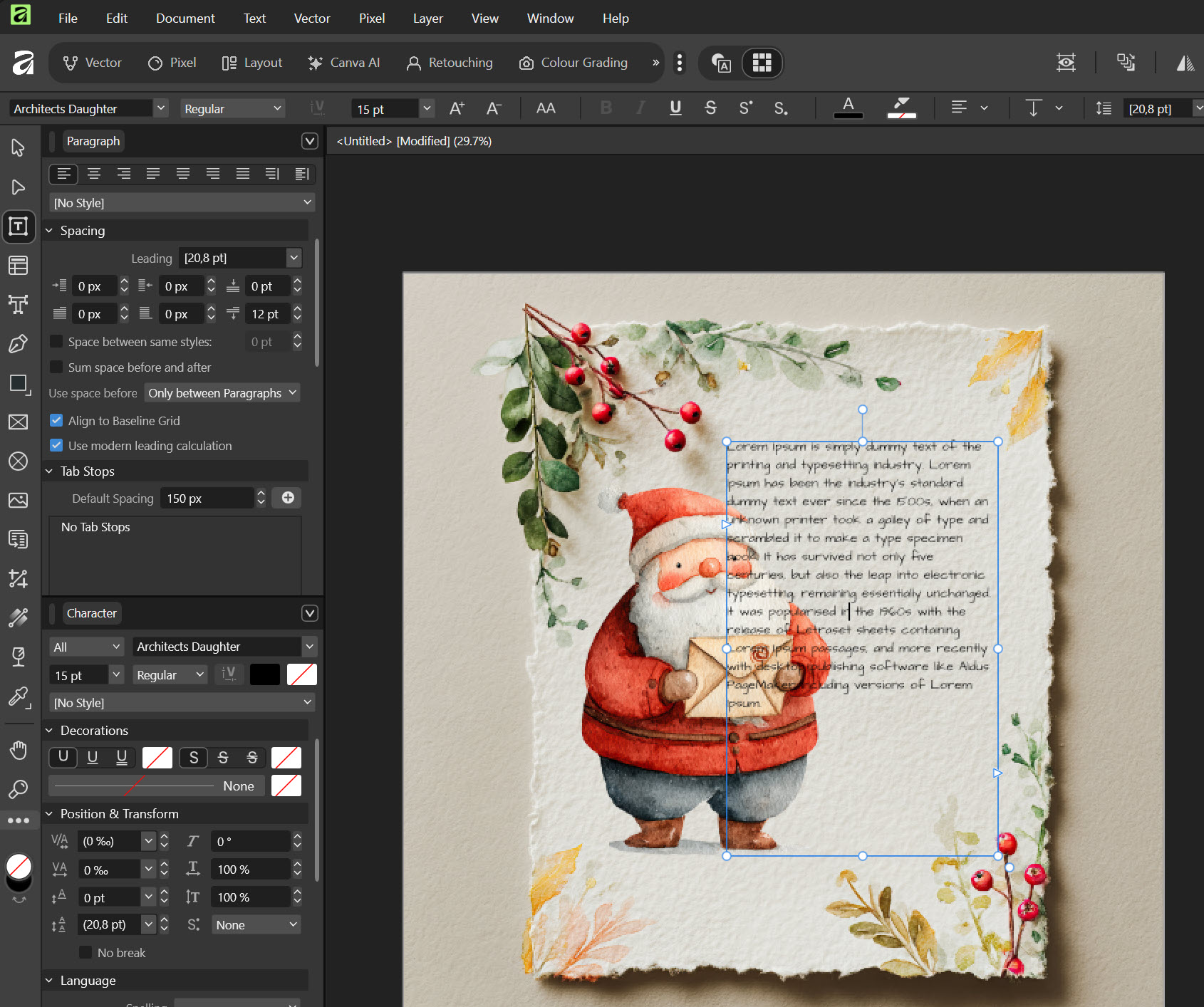Click the Increase font size icon

(457, 108)
